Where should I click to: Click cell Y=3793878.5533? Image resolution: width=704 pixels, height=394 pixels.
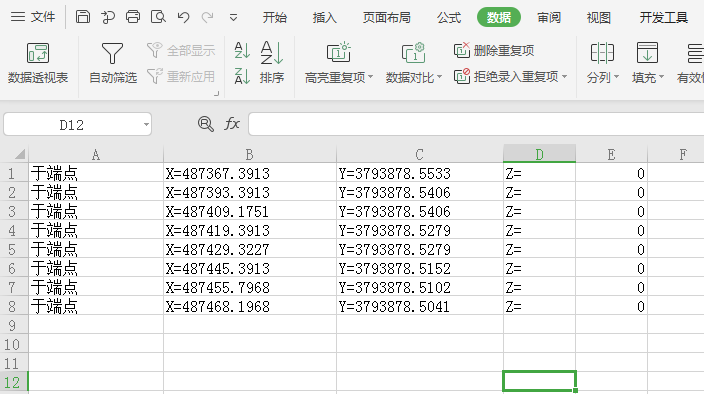419,173
